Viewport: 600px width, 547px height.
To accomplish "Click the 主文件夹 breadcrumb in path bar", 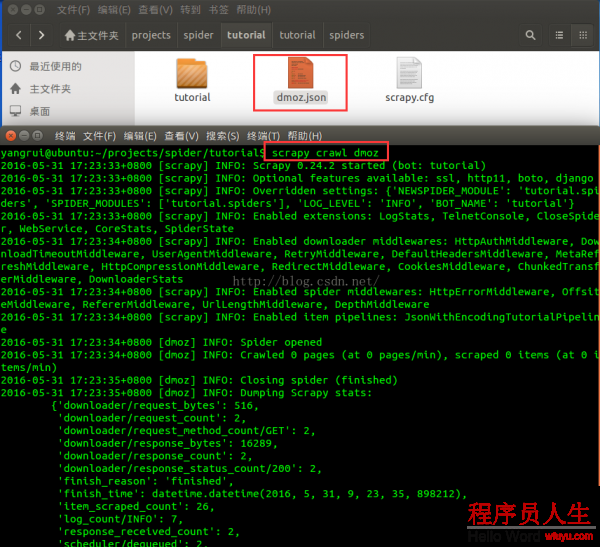I will coord(92,35).
